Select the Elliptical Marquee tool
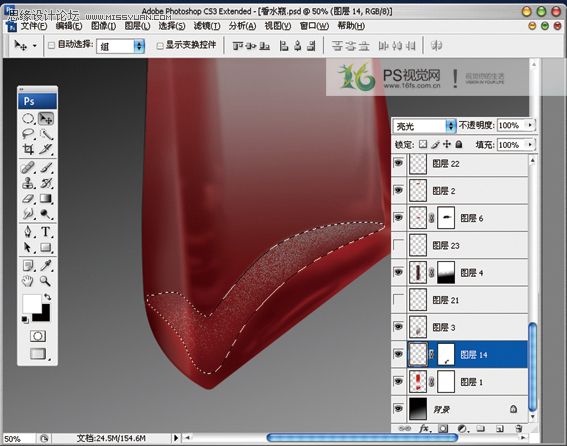This screenshot has height=446, width=567. click(x=28, y=119)
